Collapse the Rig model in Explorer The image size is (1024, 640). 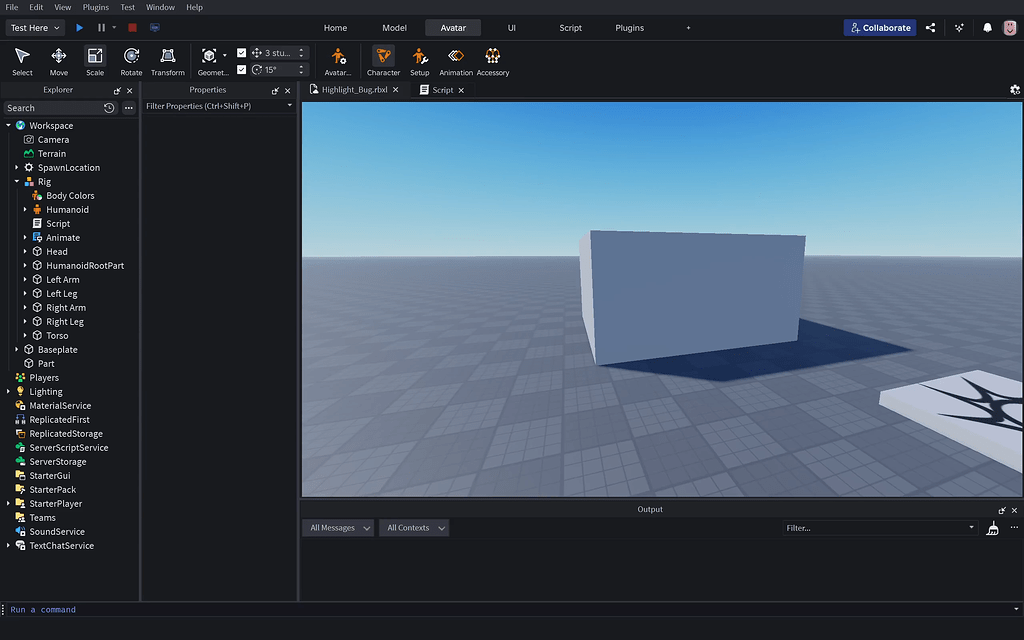tap(16, 181)
